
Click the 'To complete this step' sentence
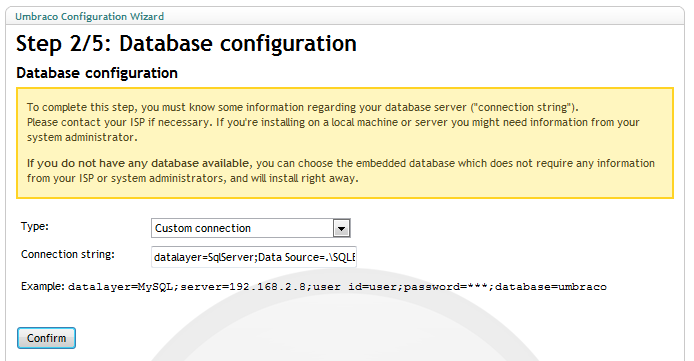tap(303, 107)
